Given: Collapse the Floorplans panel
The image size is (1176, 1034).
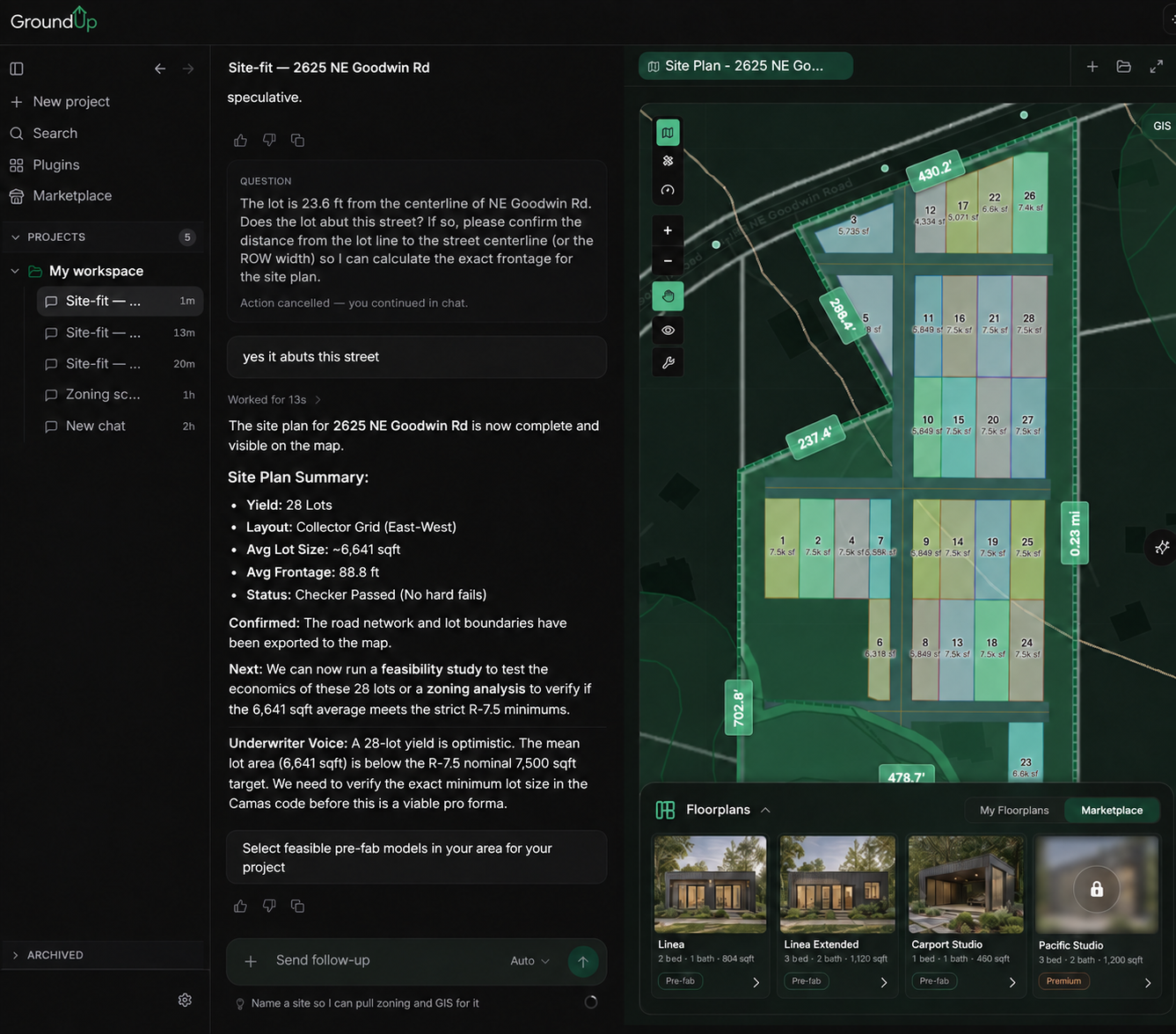Looking at the screenshot, I should click(765, 810).
